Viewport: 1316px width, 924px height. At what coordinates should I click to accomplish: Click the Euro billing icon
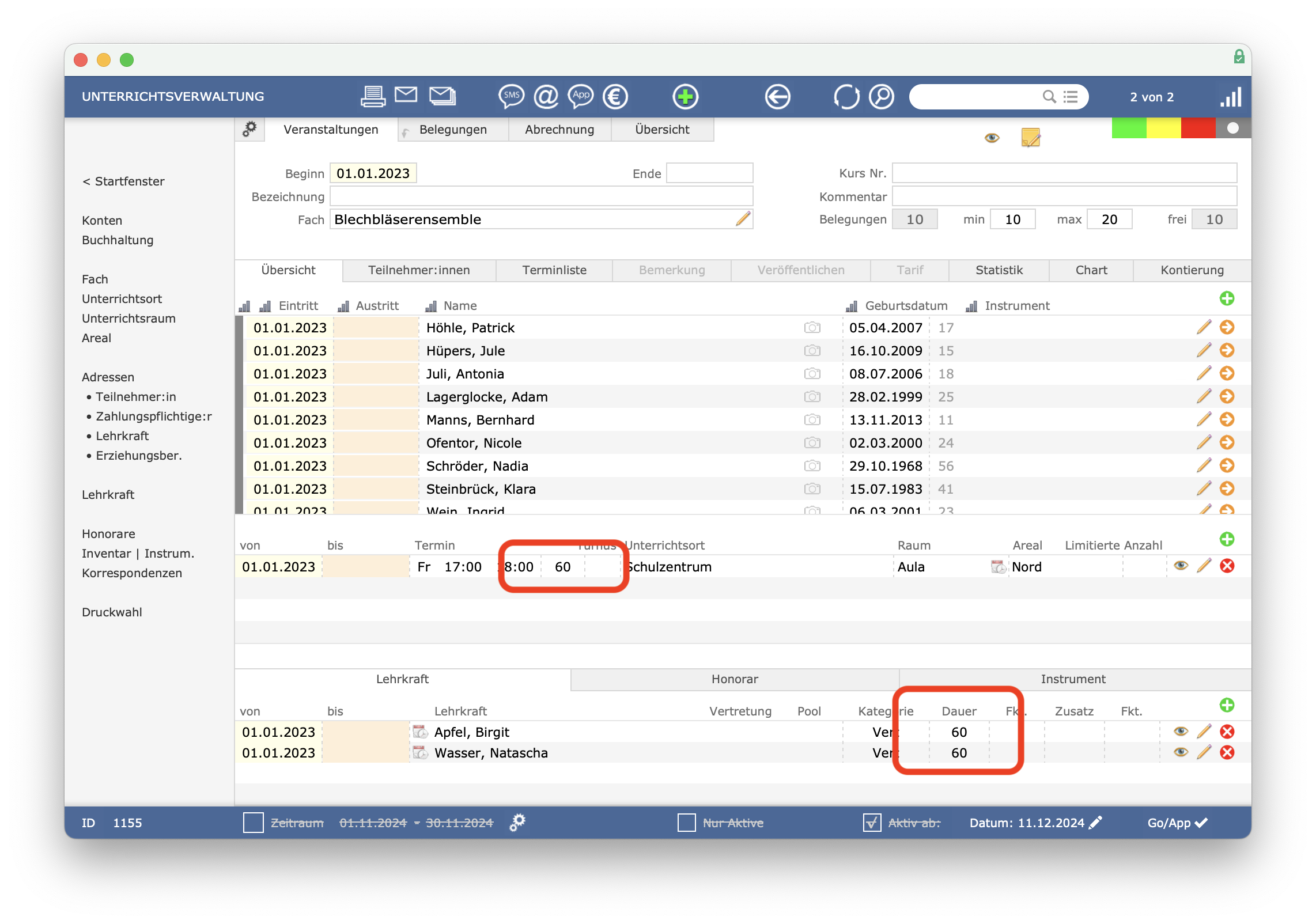click(615, 97)
